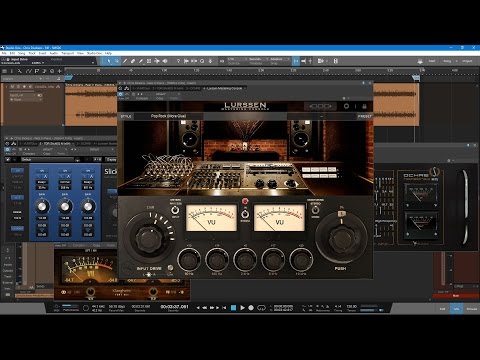Viewport: 480px width, 360px height.
Task: Open the Lurssen settings gear icon
Action: 346,106
